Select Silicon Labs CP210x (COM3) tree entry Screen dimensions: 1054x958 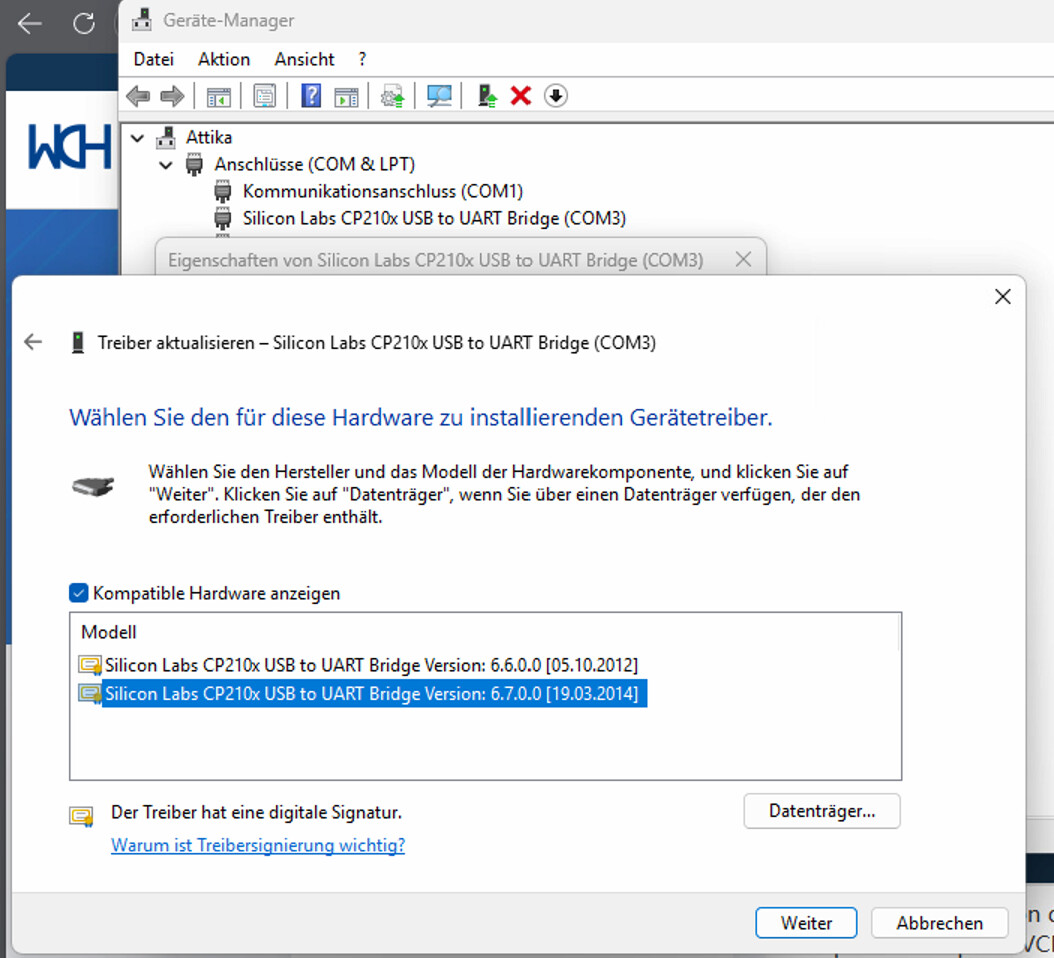pos(434,218)
